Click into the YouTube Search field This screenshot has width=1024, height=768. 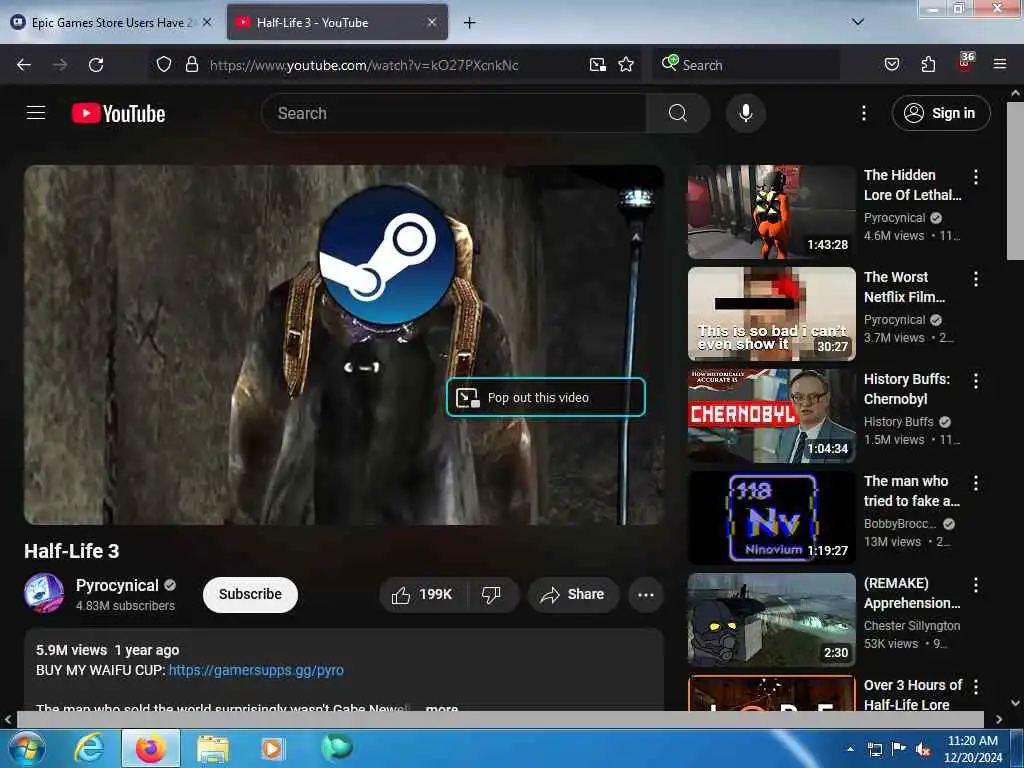(x=454, y=113)
